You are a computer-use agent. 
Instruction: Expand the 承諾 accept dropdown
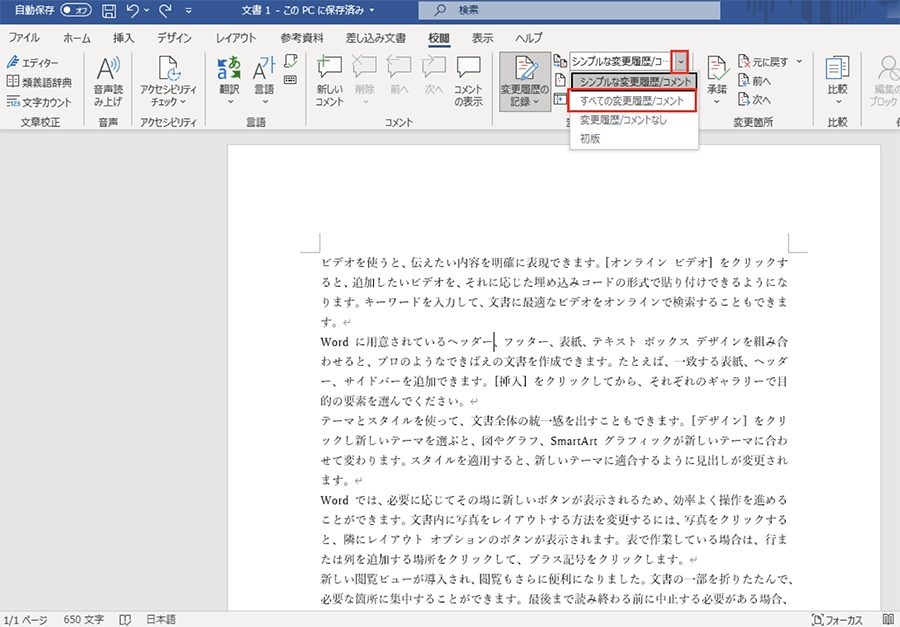click(x=717, y=101)
